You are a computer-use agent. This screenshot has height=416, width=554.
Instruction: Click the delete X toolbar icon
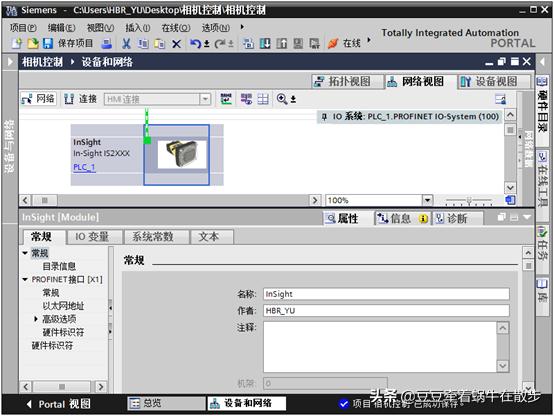pos(176,44)
